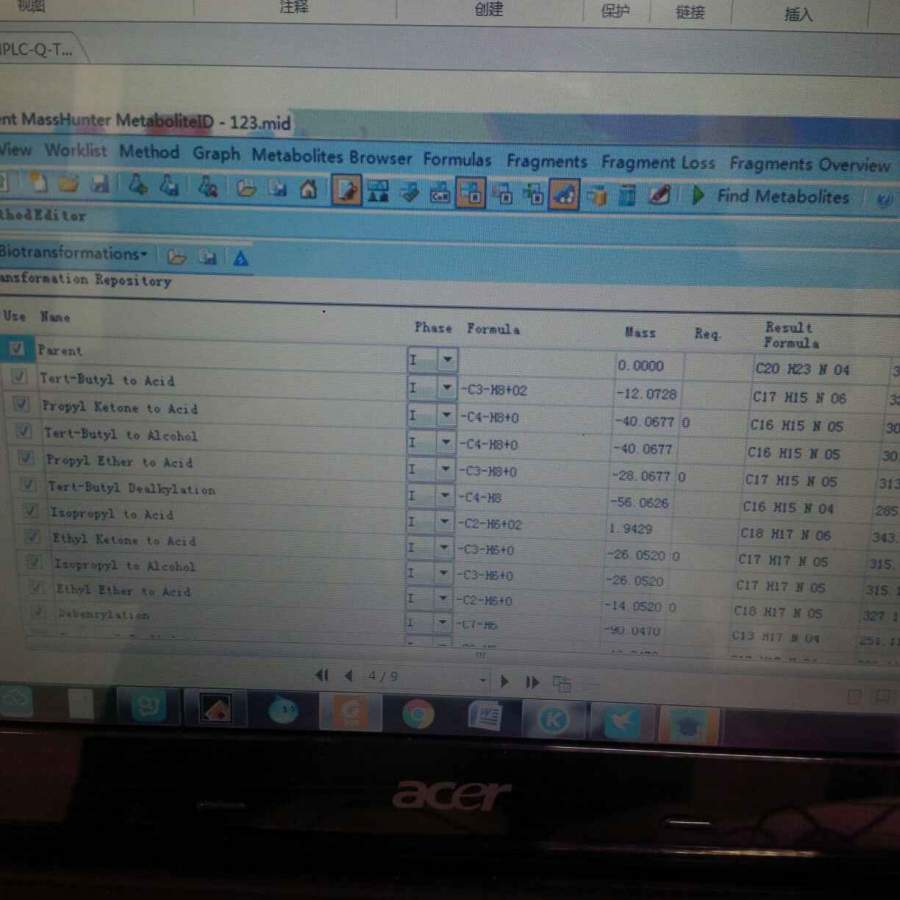Open the blue bird app taskbar icon

coord(622,721)
